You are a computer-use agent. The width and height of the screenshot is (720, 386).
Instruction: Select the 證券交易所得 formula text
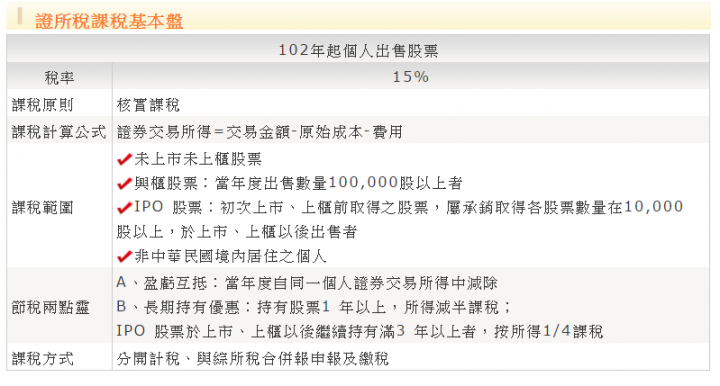pos(259,132)
